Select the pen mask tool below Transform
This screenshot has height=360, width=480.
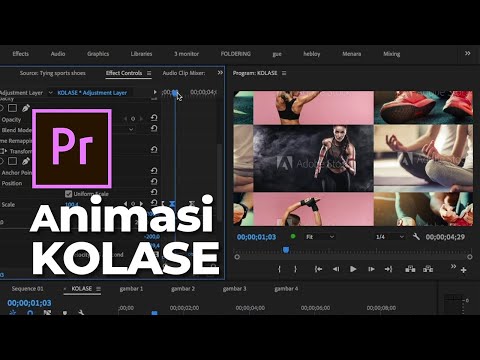pyautogui.click(x=26, y=161)
